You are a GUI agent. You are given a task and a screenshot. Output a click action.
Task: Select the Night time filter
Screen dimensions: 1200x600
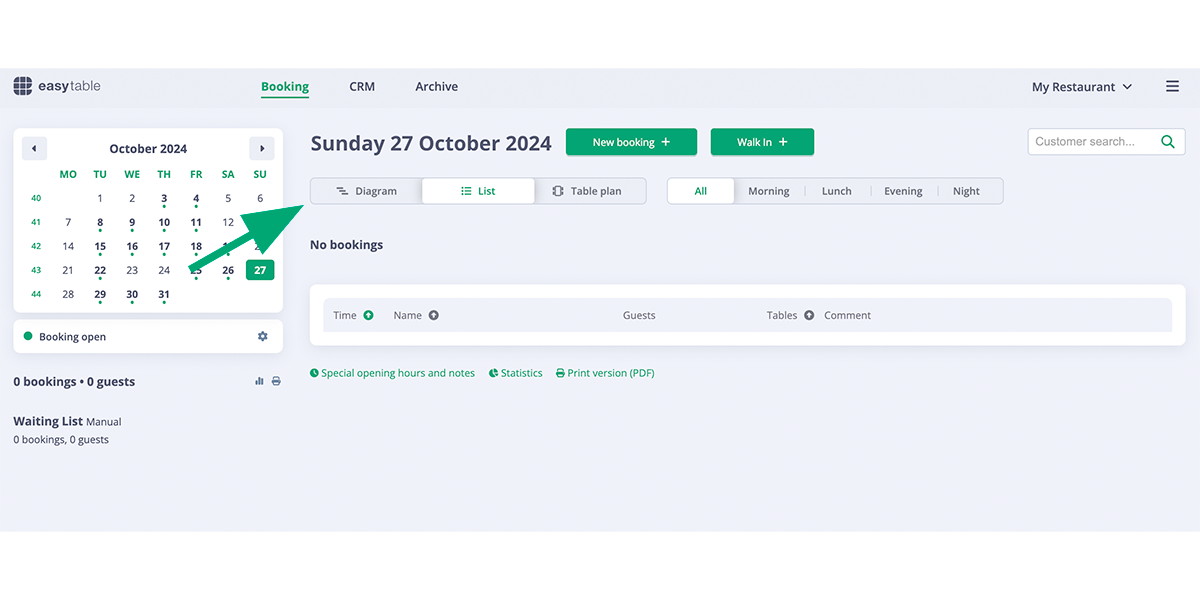[967, 190]
